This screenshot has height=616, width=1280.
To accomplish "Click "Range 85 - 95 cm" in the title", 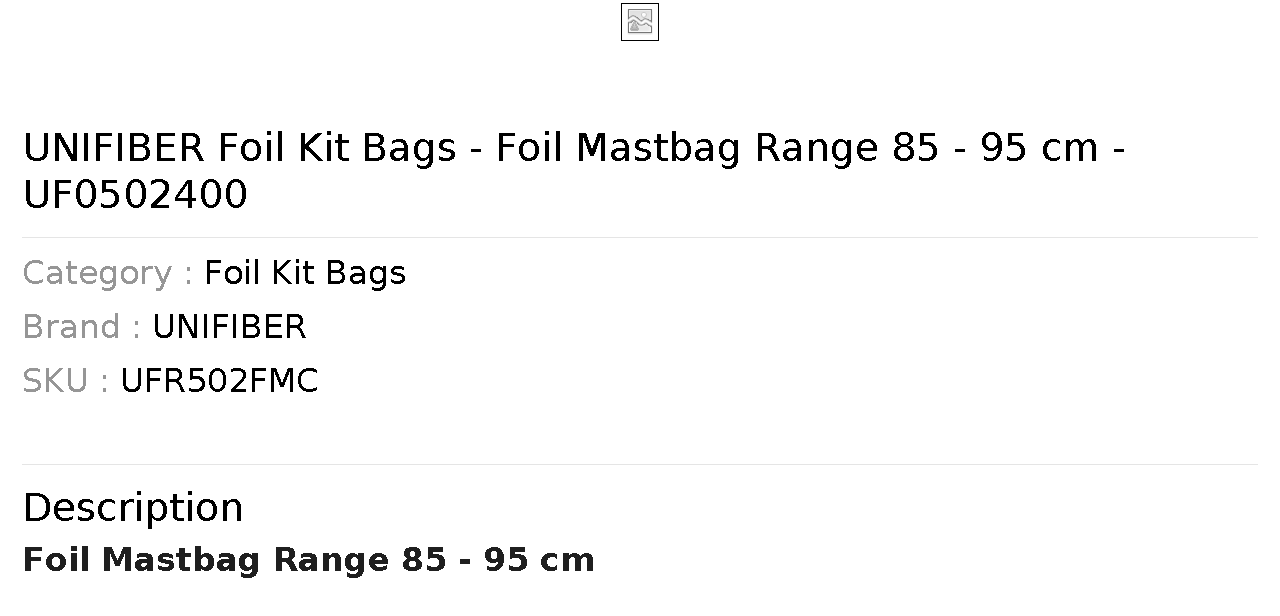I will (927, 148).
